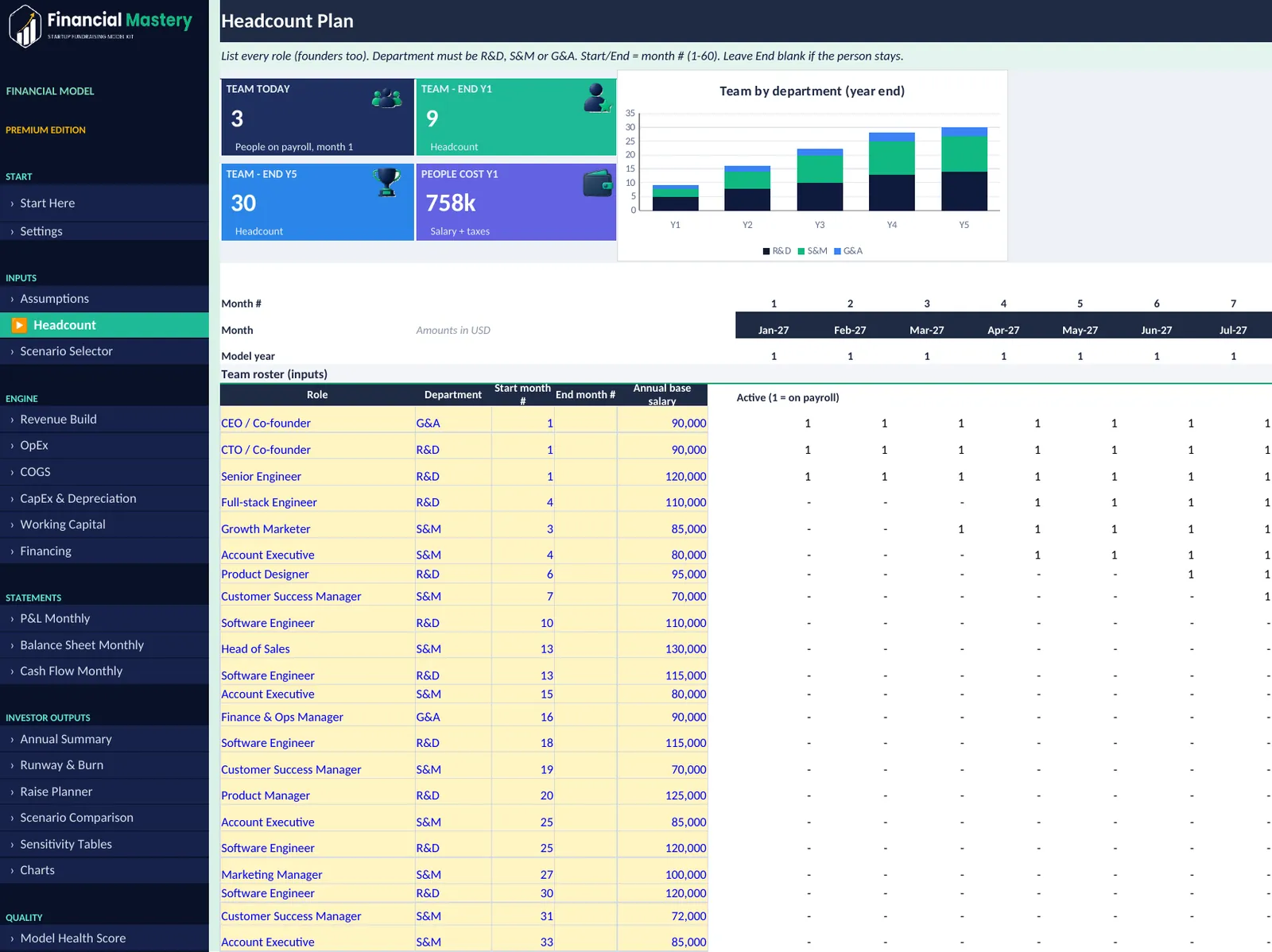Open Working Capital sheet
The image size is (1272, 952).
(x=104, y=524)
